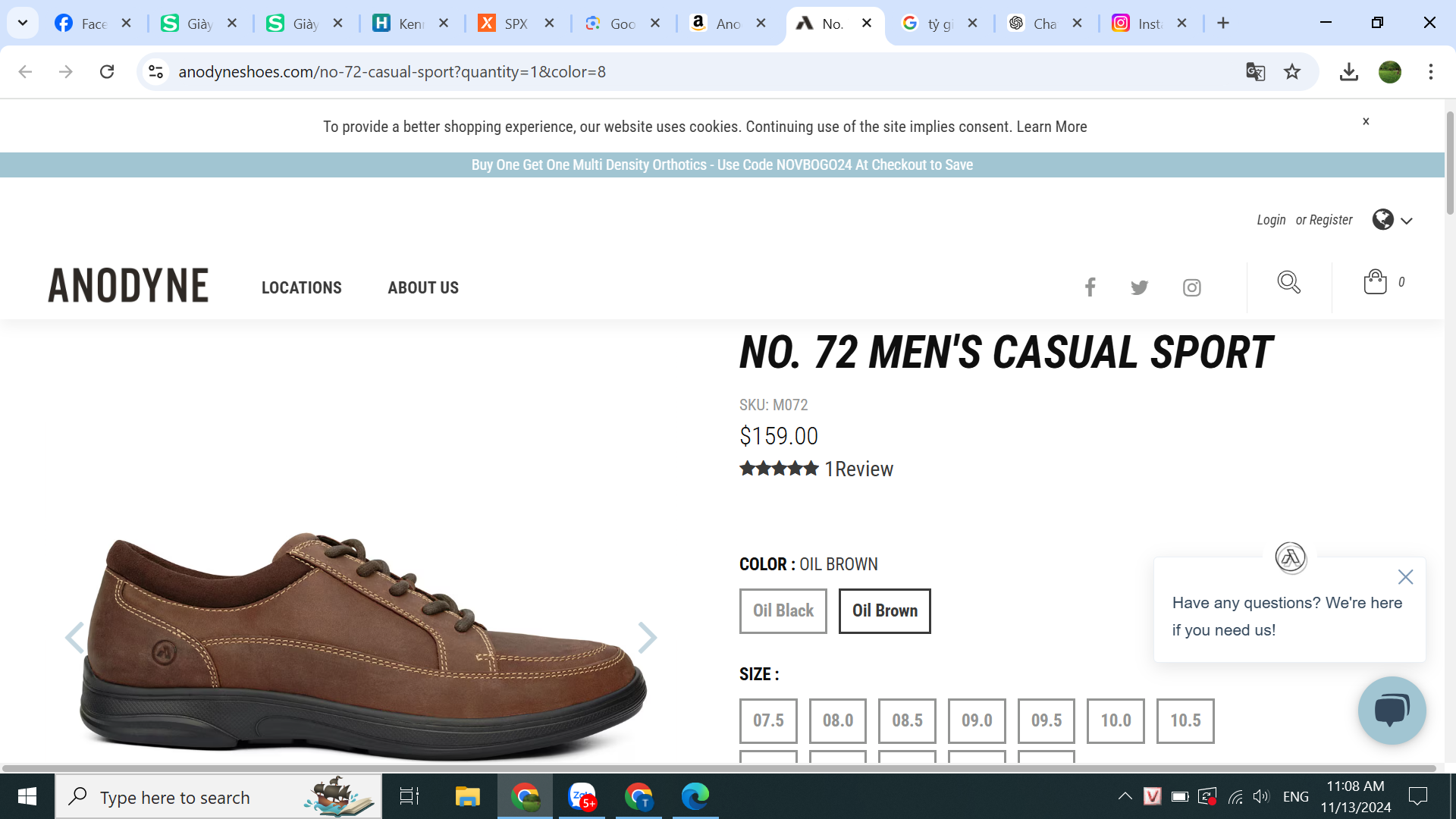Bookmark page with the star icon
This screenshot has height=819, width=1456.
(x=1292, y=72)
